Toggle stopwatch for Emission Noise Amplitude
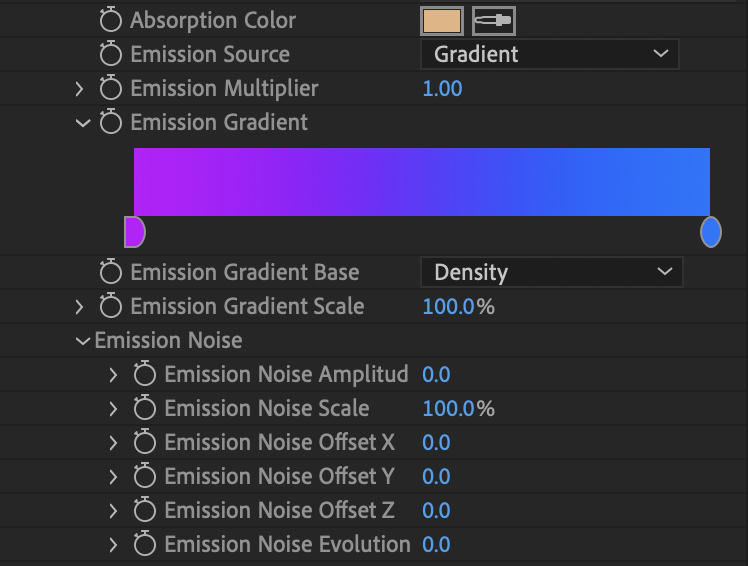748x566 pixels. pyautogui.click(x=145, y=374)
